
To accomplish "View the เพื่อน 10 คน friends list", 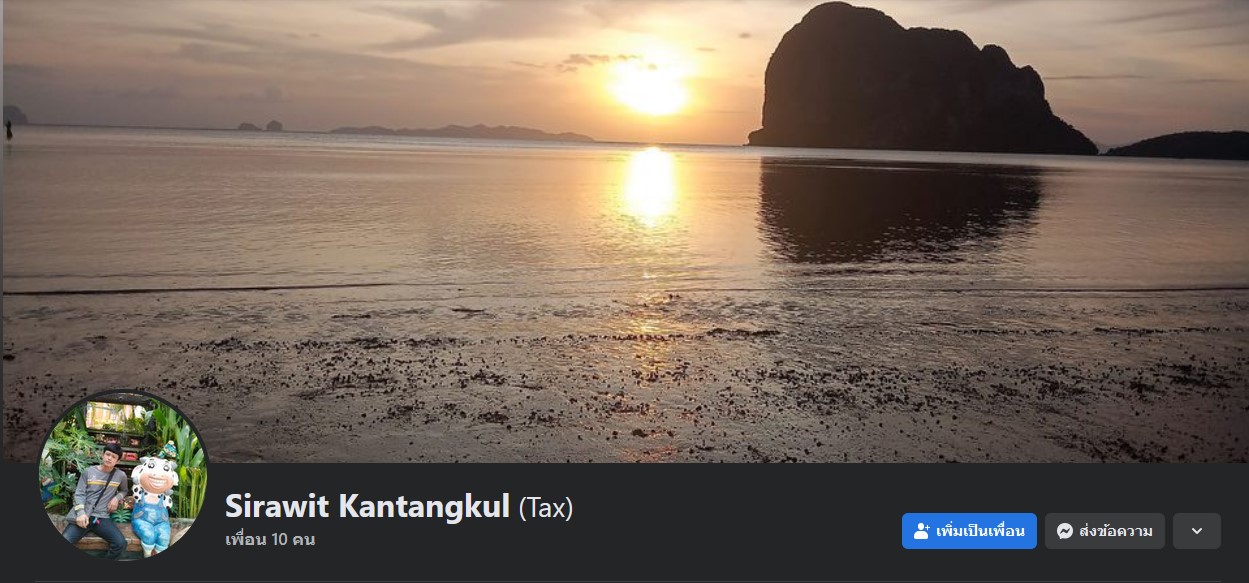I will coord(270,539).
